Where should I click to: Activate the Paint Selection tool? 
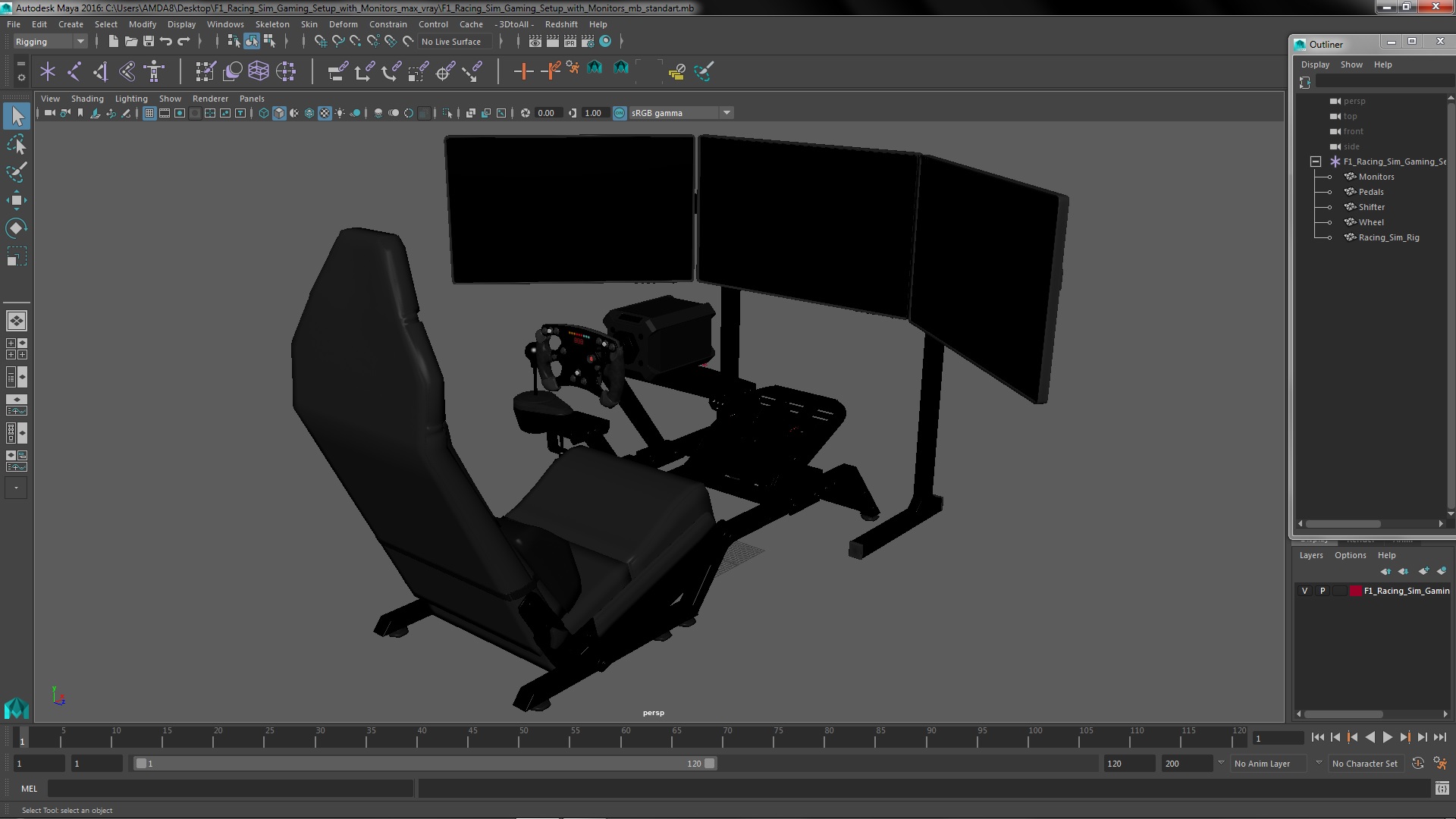tap(17, 172)
